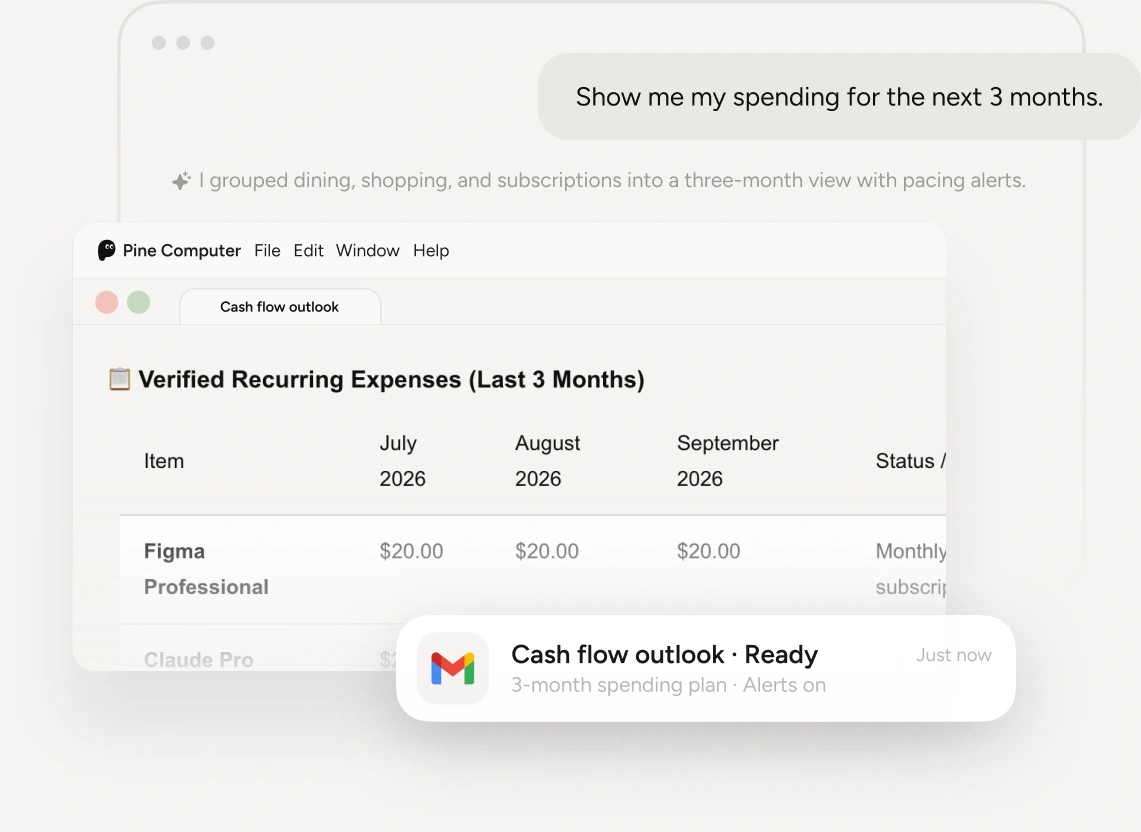The height and width of the screenshot is (832, 1141).
Task: Switch to the Cash flow outlook tab
Action: coord(280,306)
